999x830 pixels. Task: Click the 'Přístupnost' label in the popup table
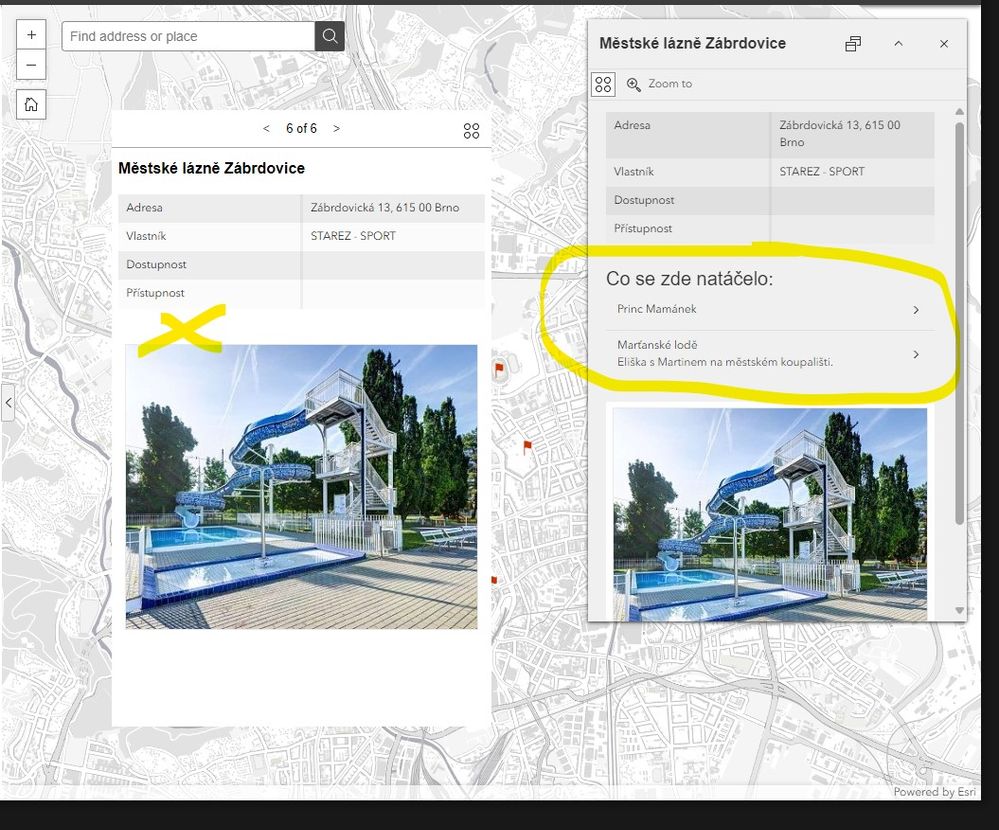pyautogui.click(x=643, y=229)
